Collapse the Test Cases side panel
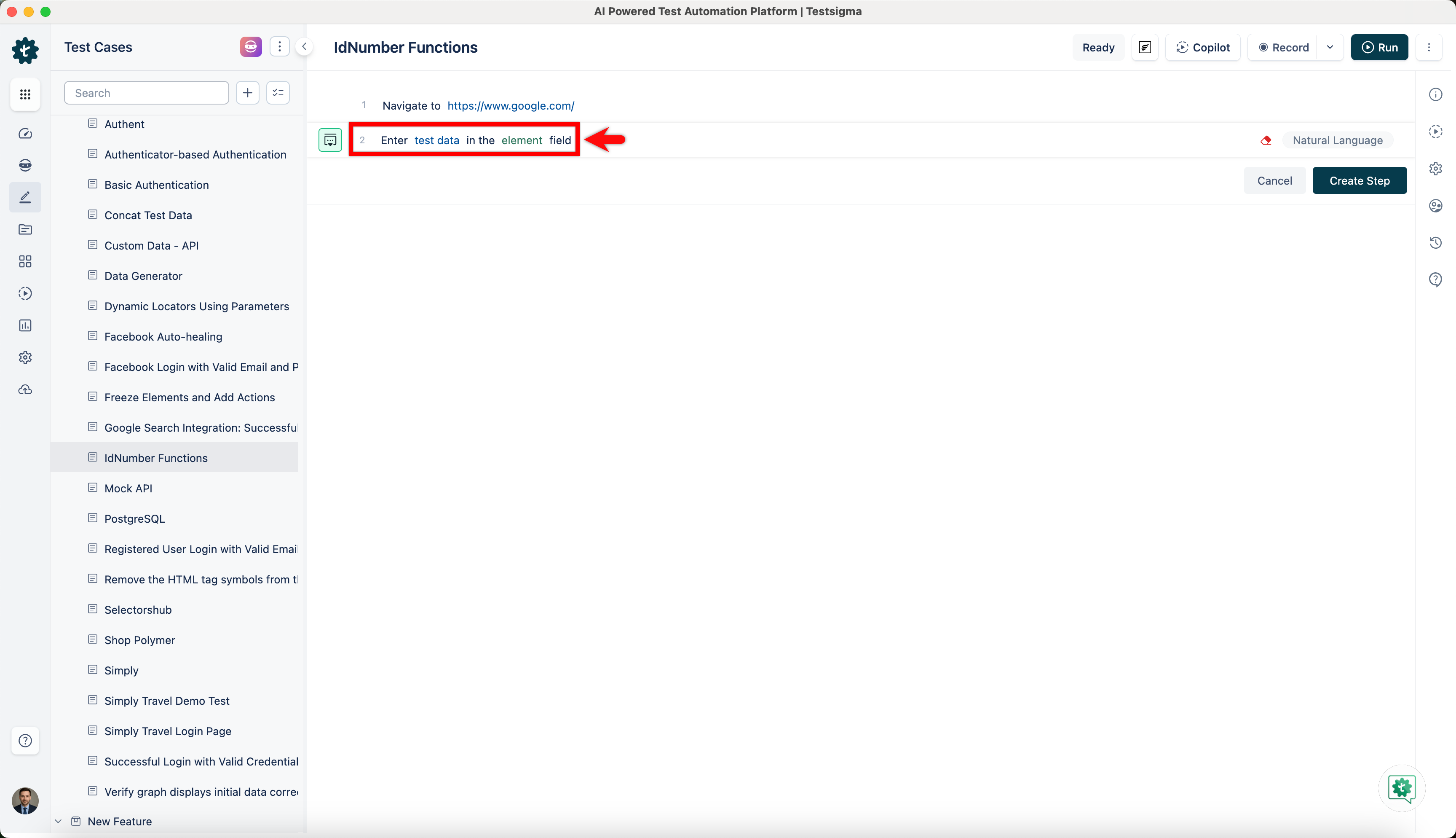The image size is (1456, 838). coord(304,47)
